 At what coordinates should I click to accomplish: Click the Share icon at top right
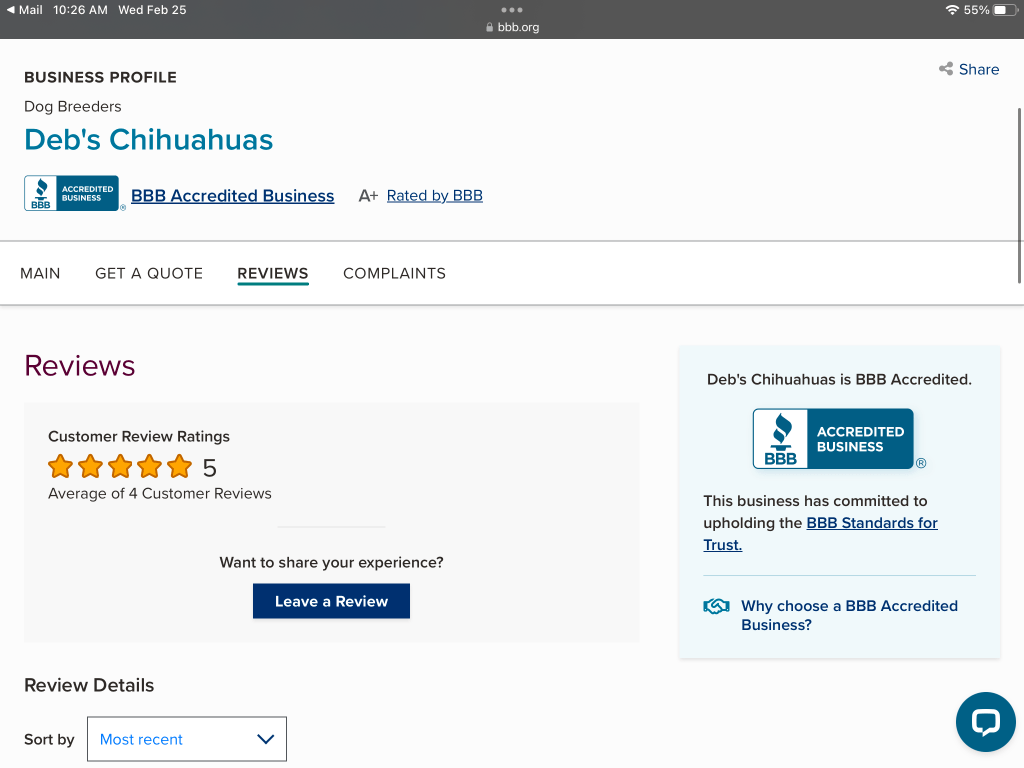946,69
